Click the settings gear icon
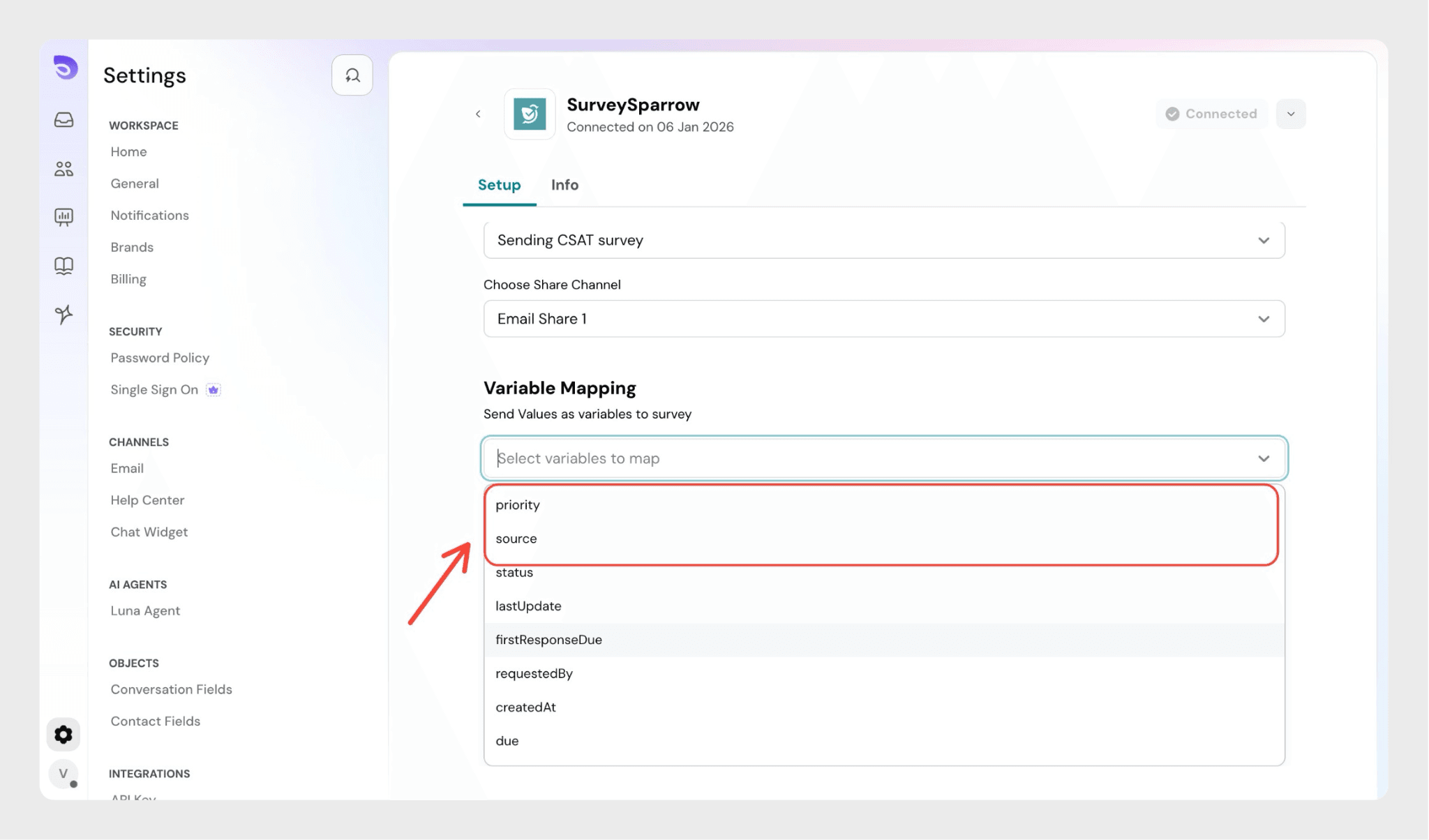This screenshot has width=1429, height=840. (63, 735)
